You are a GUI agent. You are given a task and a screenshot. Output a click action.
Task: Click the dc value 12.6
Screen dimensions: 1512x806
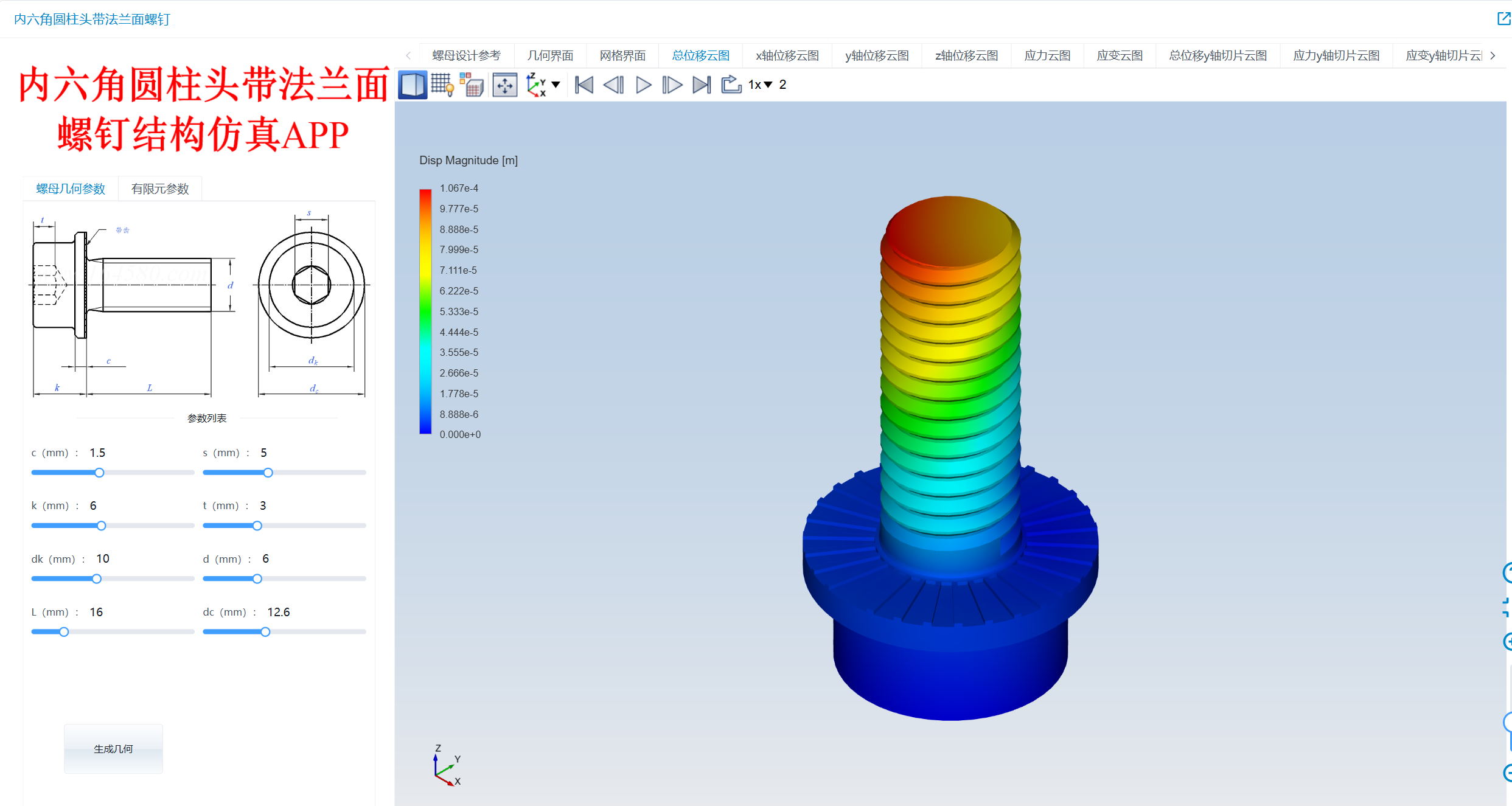click(279, 612)
